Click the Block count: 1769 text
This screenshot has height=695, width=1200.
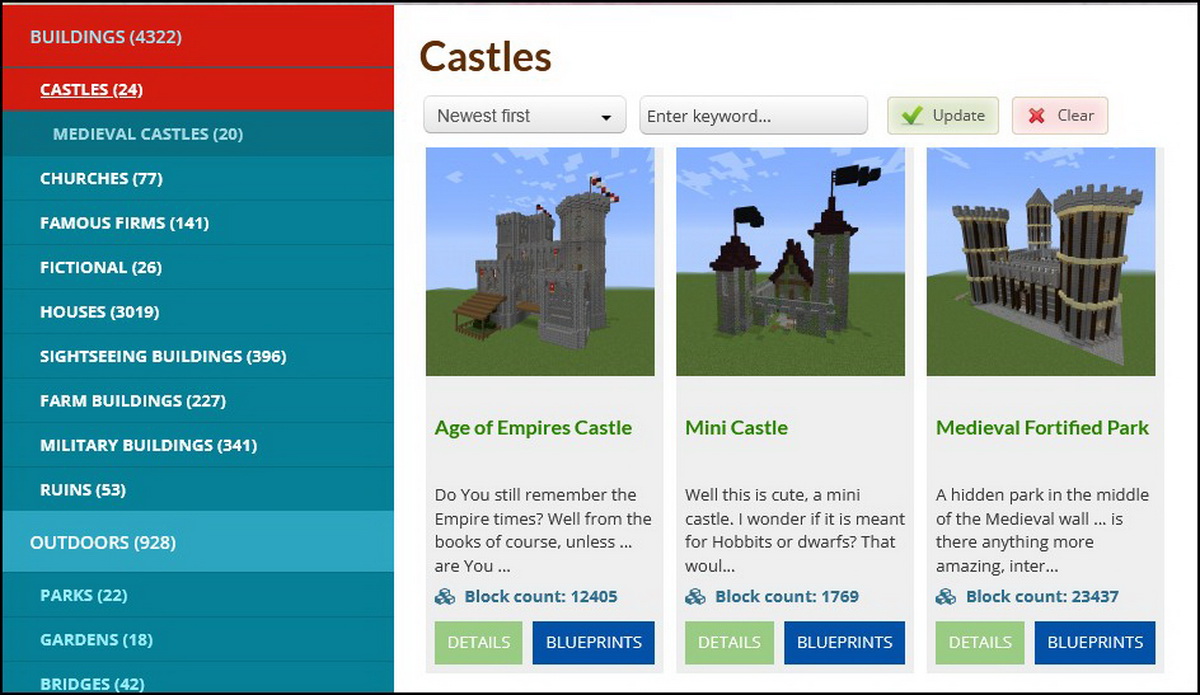[x=787, y=597]
